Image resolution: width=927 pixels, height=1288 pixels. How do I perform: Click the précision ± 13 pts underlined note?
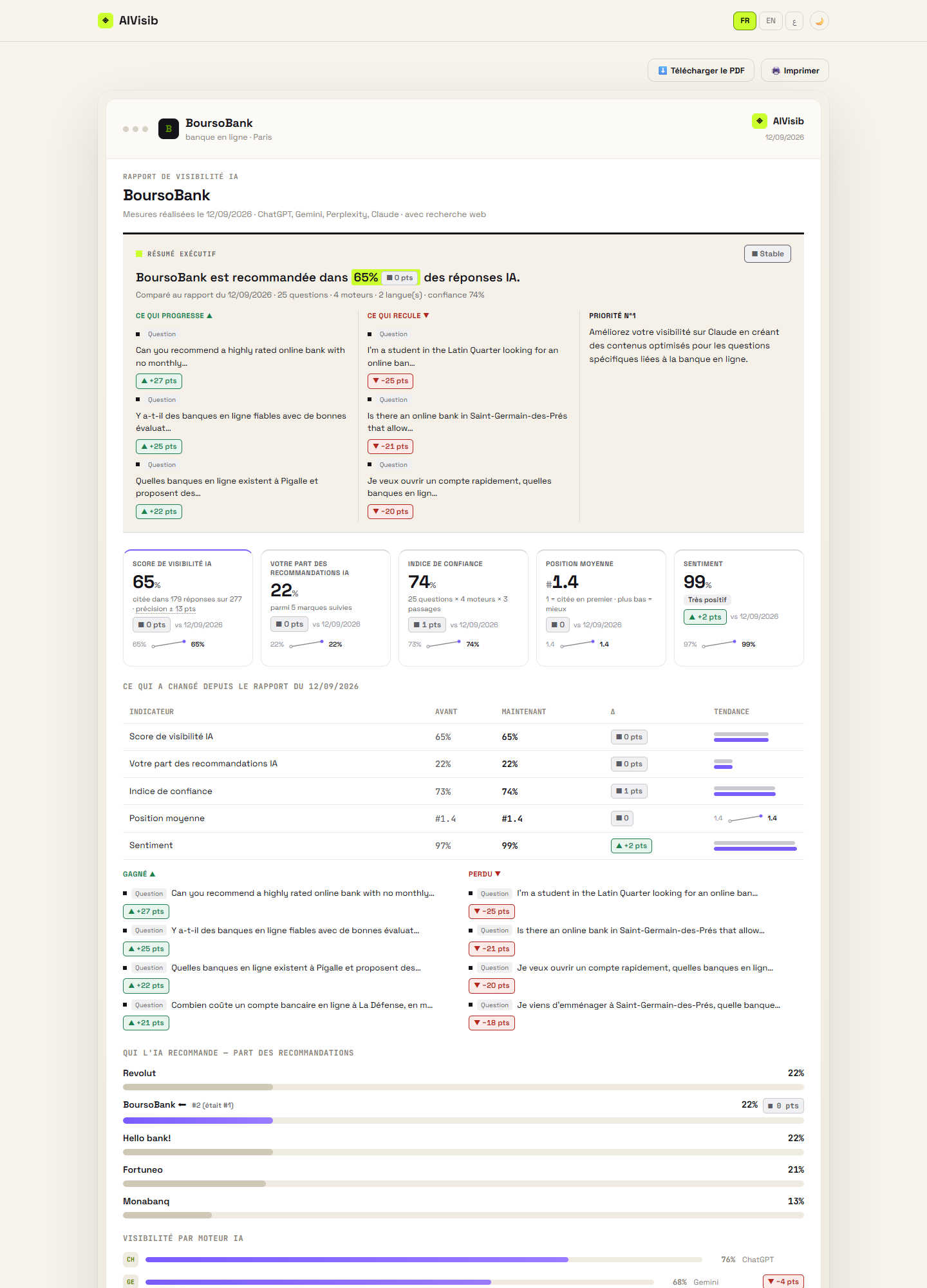point(165,609)
